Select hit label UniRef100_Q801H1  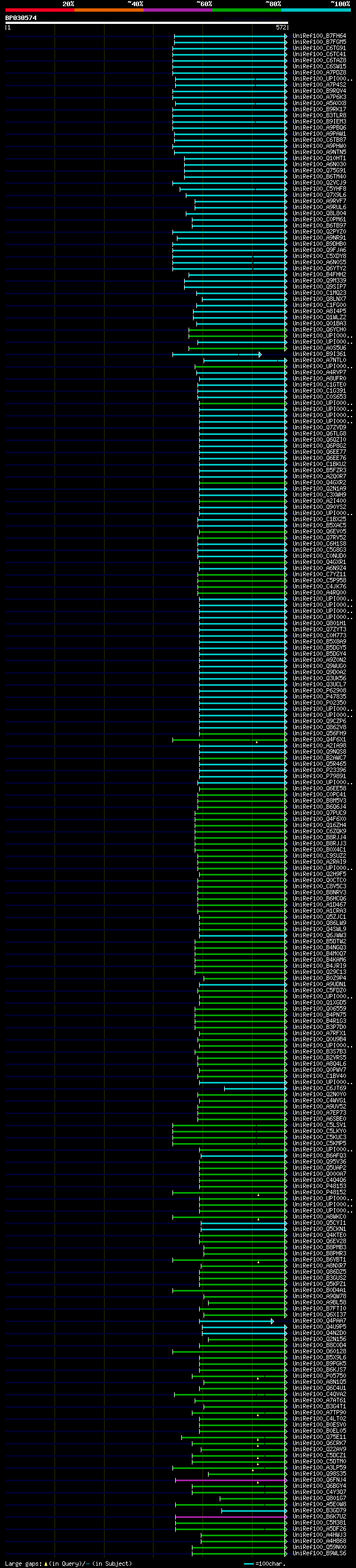coord(319,624)
